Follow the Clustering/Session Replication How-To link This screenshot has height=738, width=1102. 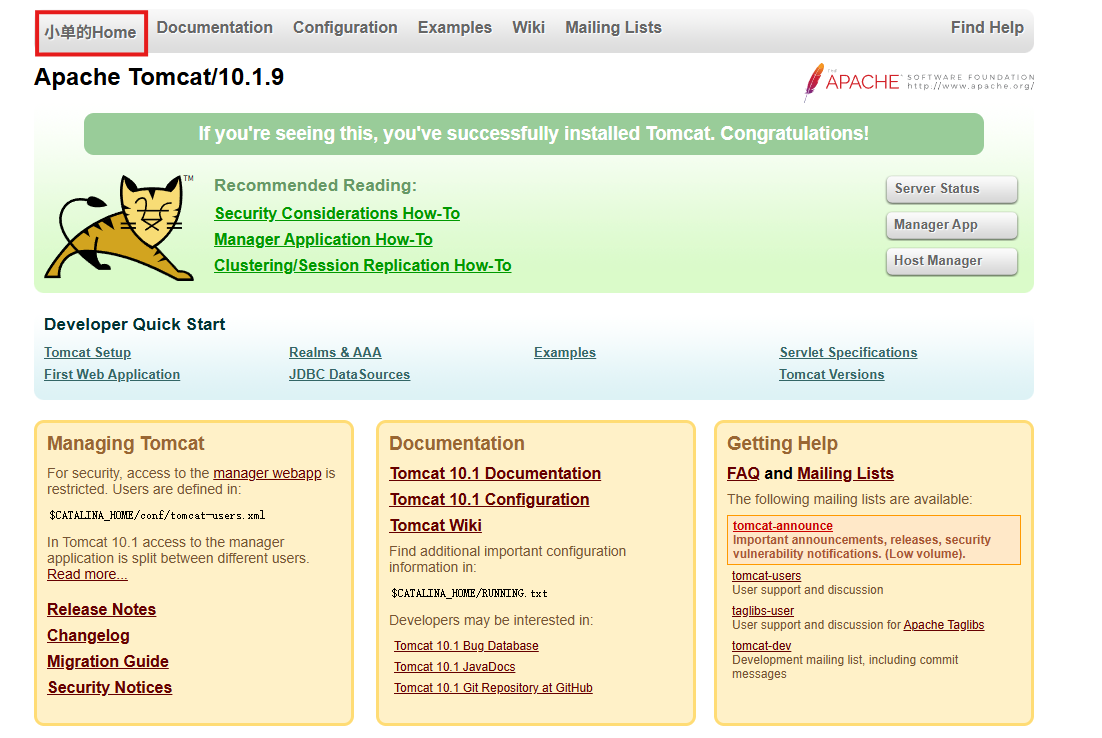pos(362,266)
